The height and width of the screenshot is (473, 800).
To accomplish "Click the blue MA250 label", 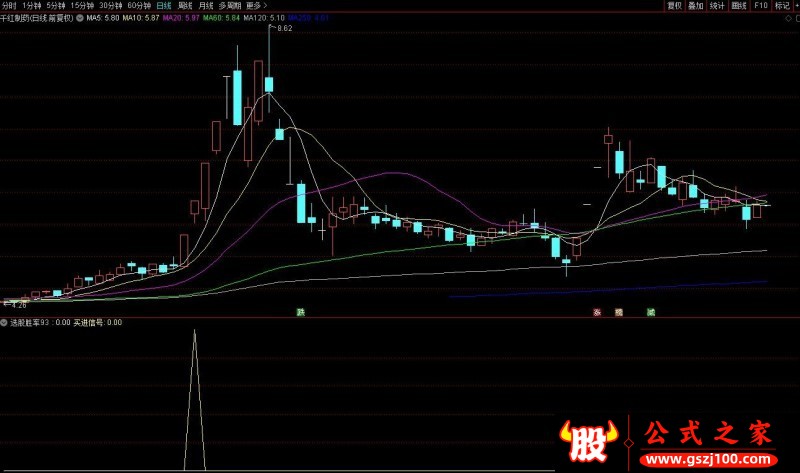I will click(x=308, y=18).
